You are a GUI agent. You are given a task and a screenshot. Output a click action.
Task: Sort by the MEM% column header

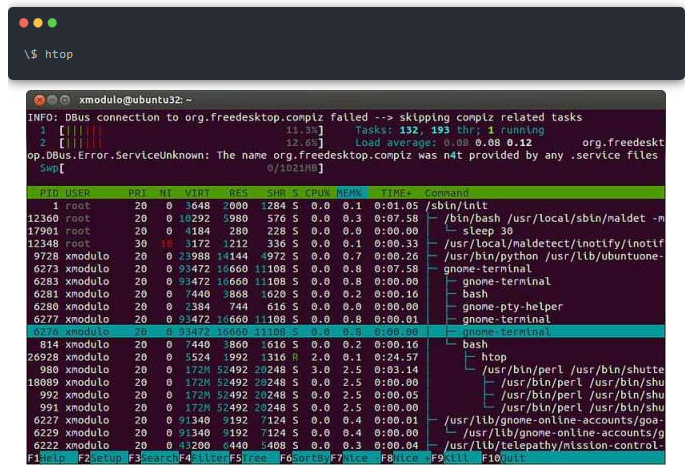click(x=352, y=192)
